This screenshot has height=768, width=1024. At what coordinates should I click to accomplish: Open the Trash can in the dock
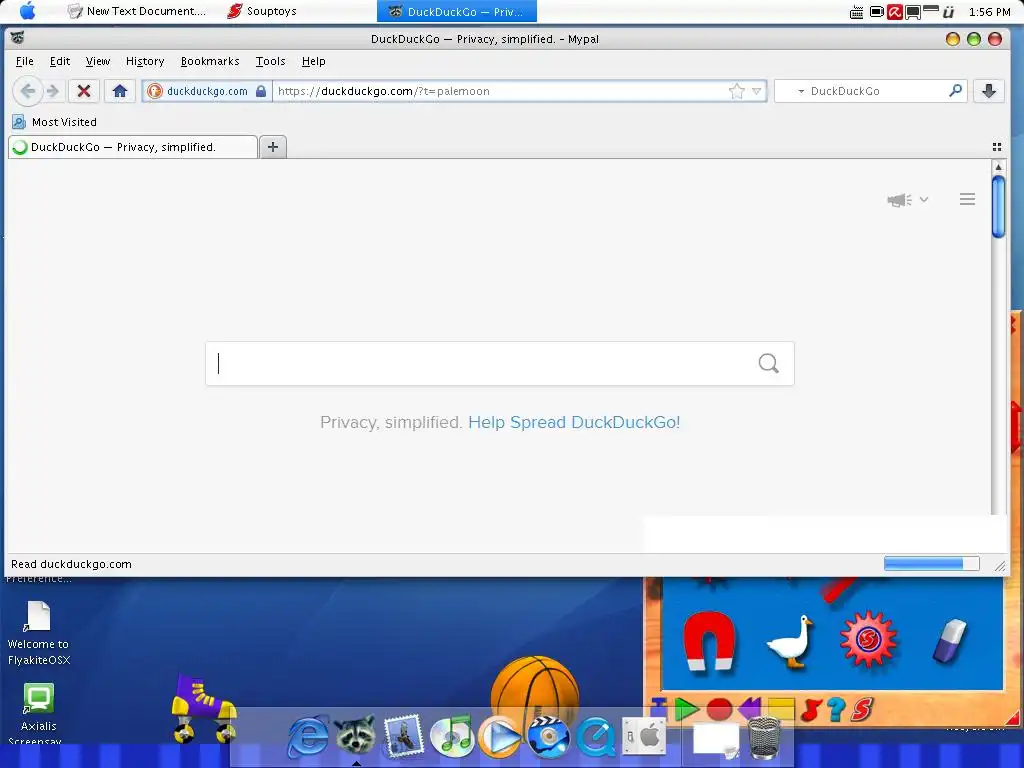point(763,738)
